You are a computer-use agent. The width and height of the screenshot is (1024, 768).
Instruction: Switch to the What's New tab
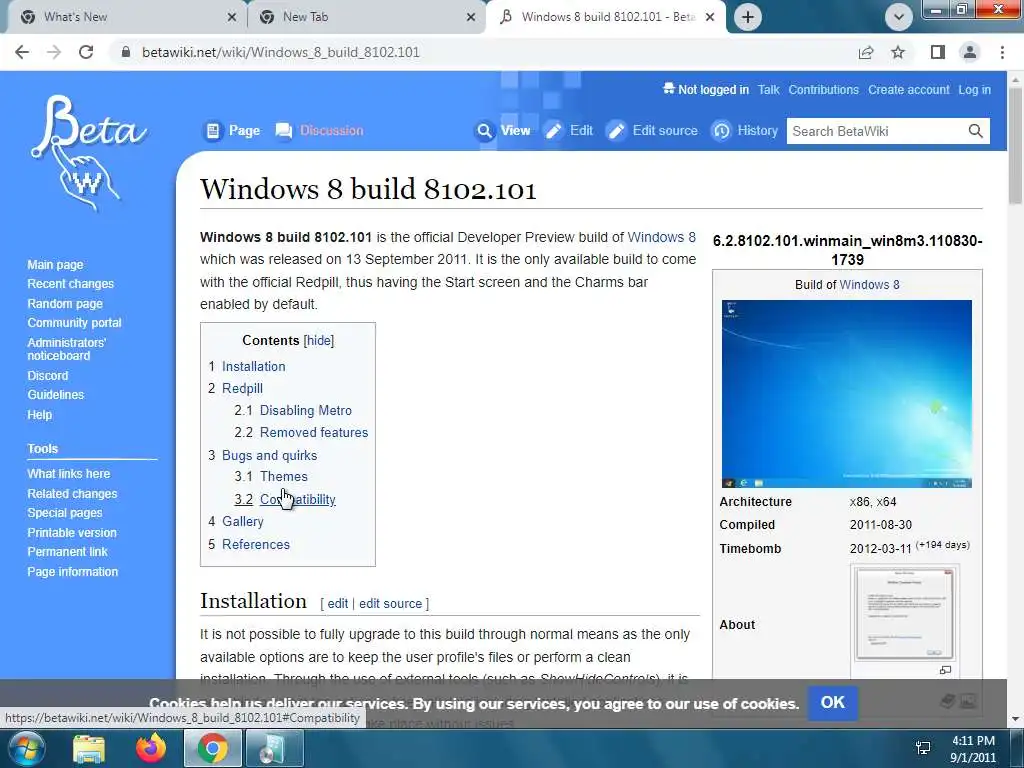[123, 17]
